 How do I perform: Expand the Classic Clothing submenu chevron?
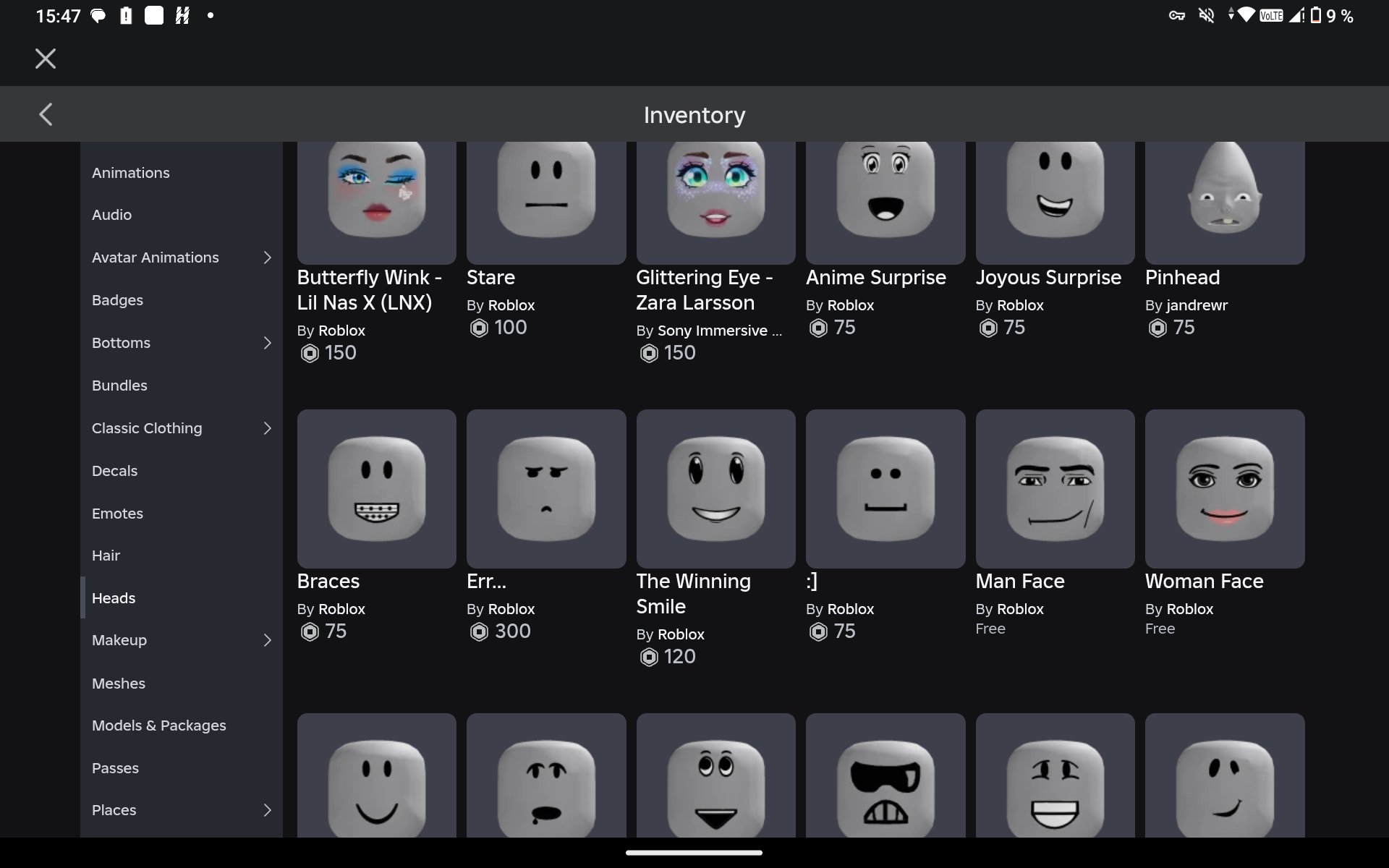pos(267,428)
